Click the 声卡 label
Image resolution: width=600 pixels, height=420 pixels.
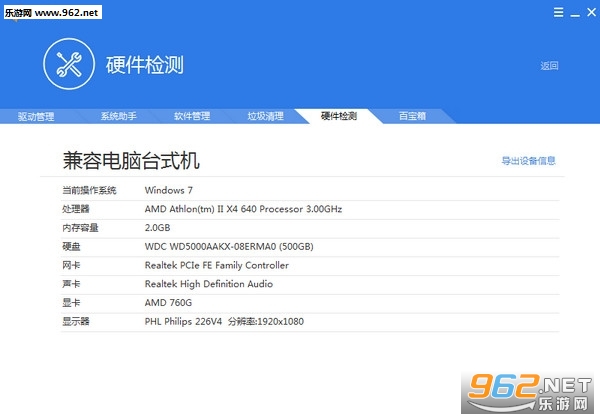71,284
